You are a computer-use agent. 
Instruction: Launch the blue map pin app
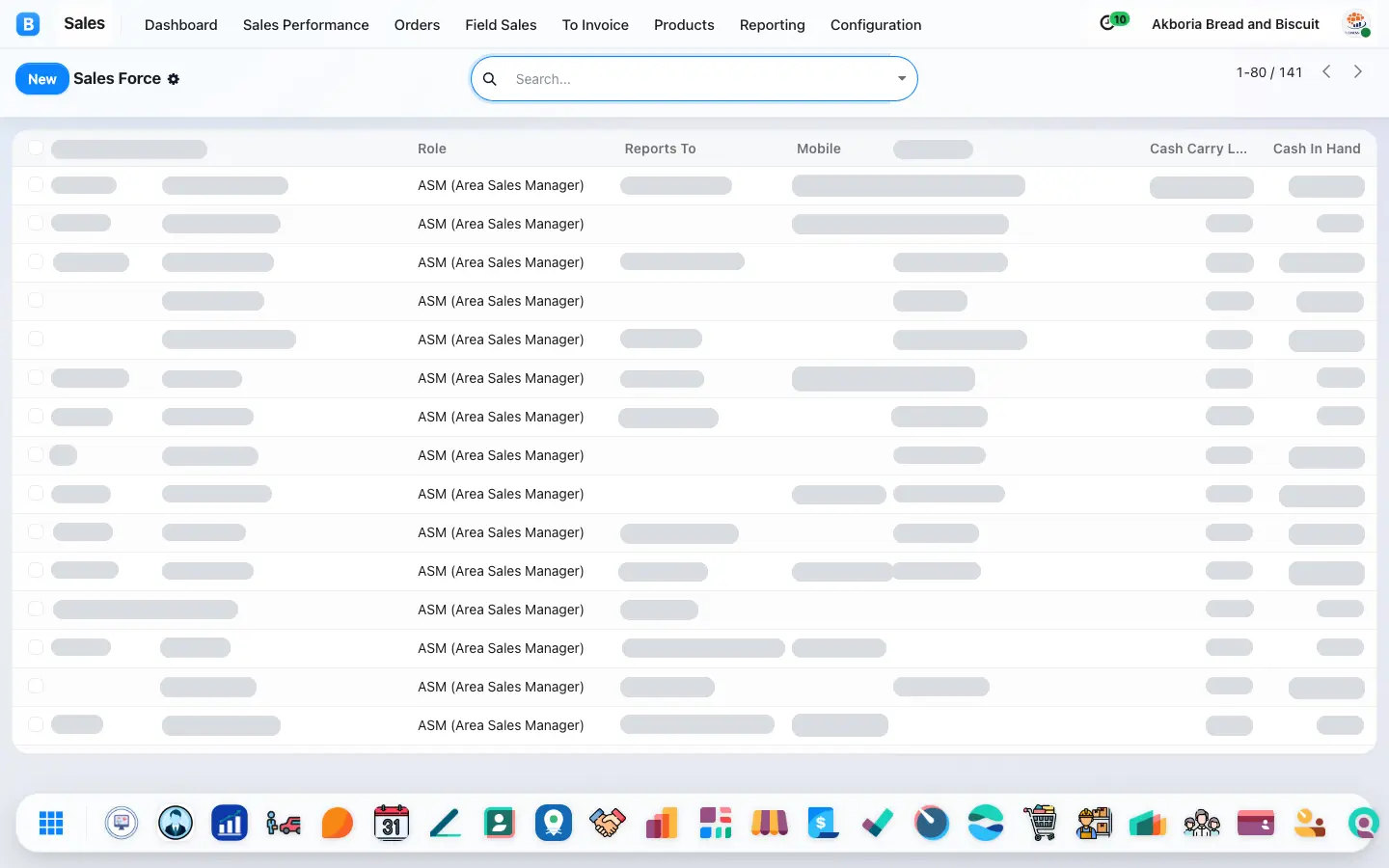pos(554,823)
